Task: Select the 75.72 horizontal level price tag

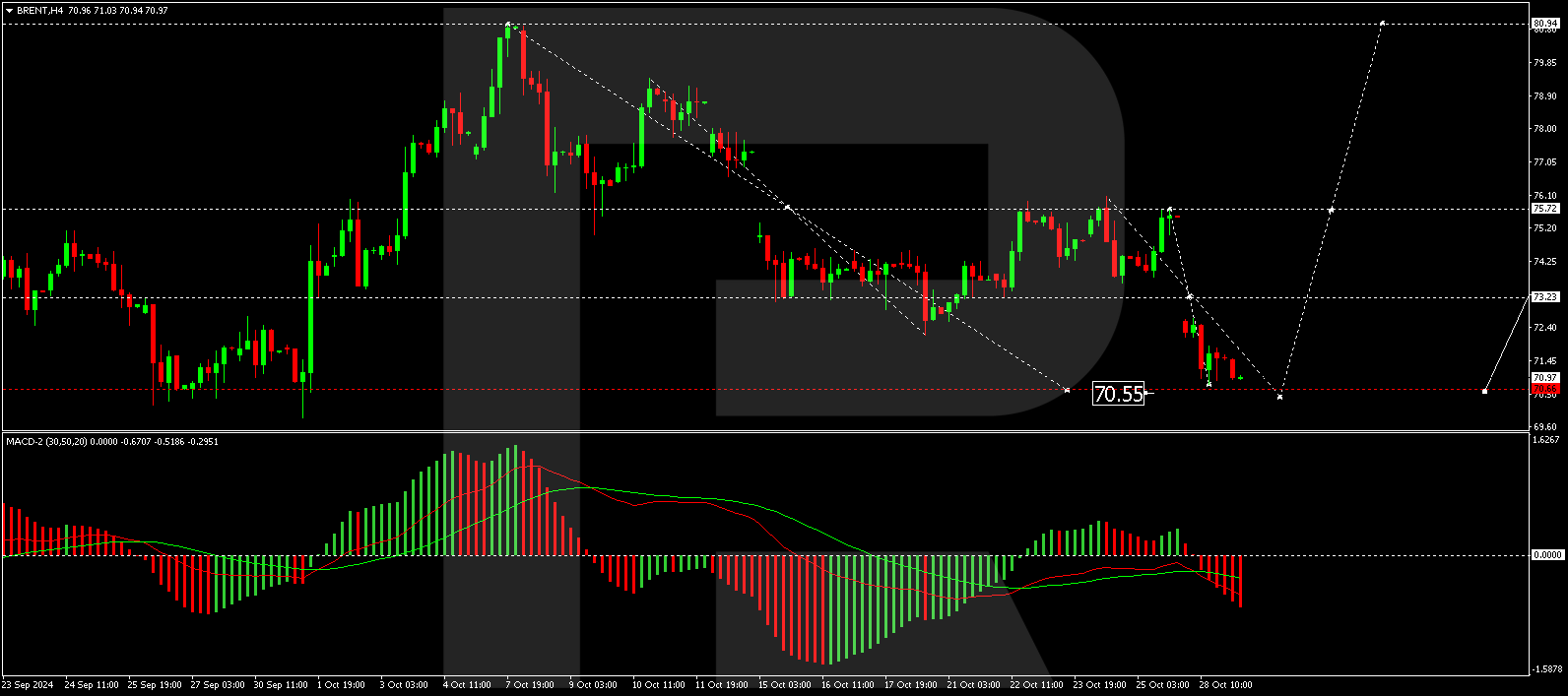Action: 1544,209
